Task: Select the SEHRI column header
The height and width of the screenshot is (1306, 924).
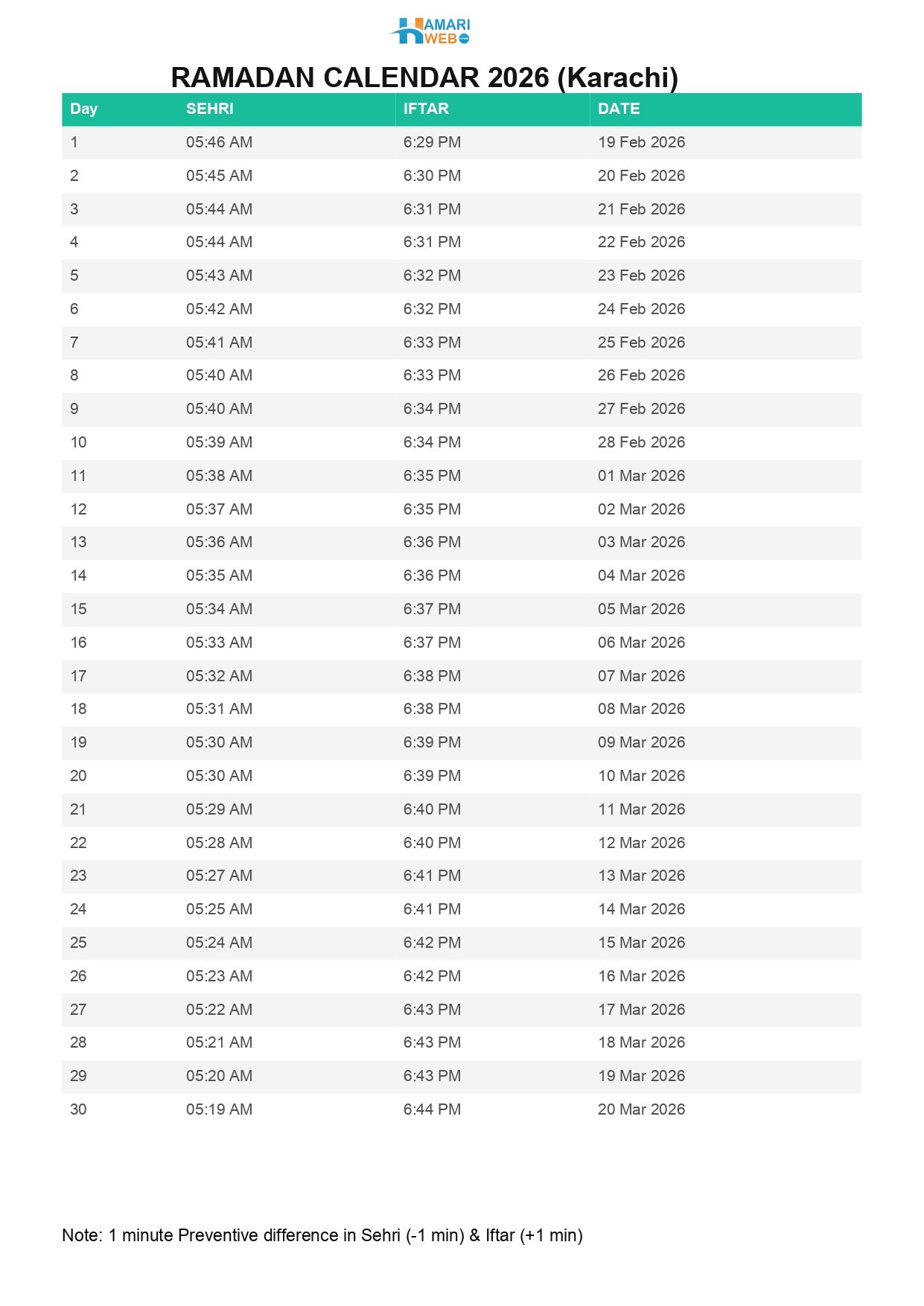Action: pos(210,109)
